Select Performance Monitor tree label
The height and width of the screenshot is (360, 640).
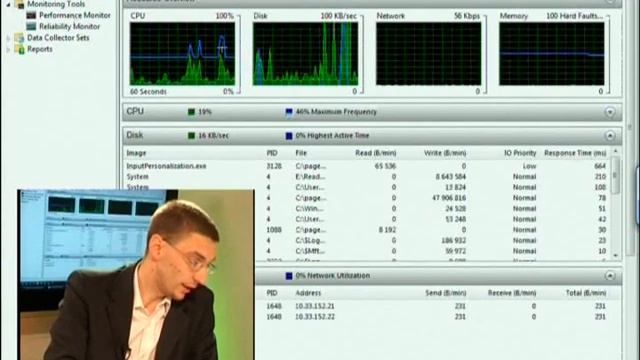(75, 15)
